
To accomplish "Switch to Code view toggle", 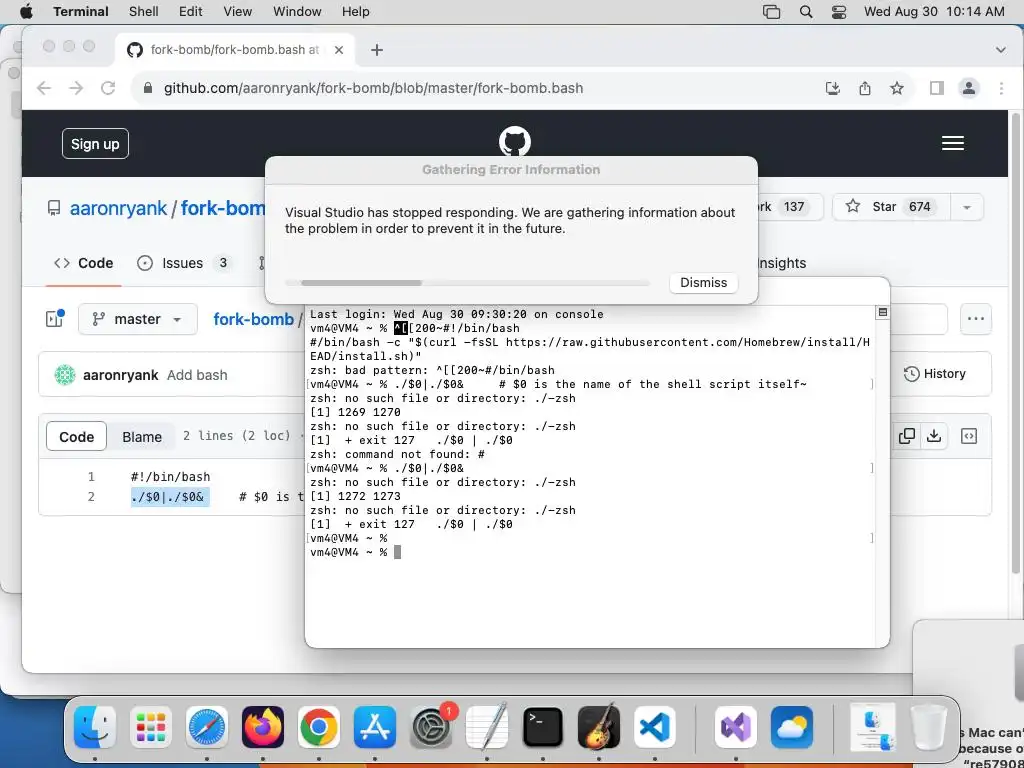I will coord(76,437).
